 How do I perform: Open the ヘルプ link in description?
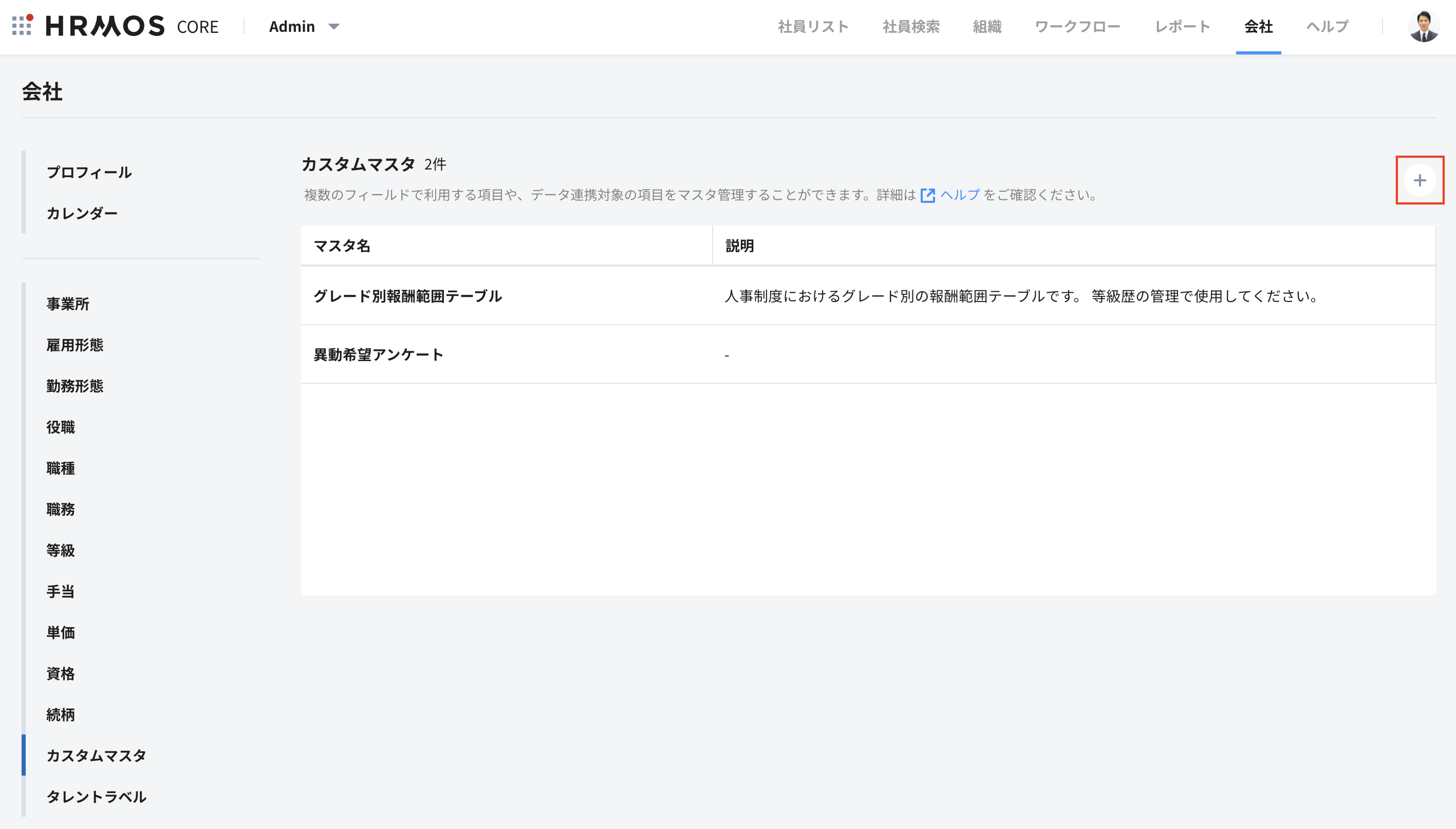coord(960,195)
